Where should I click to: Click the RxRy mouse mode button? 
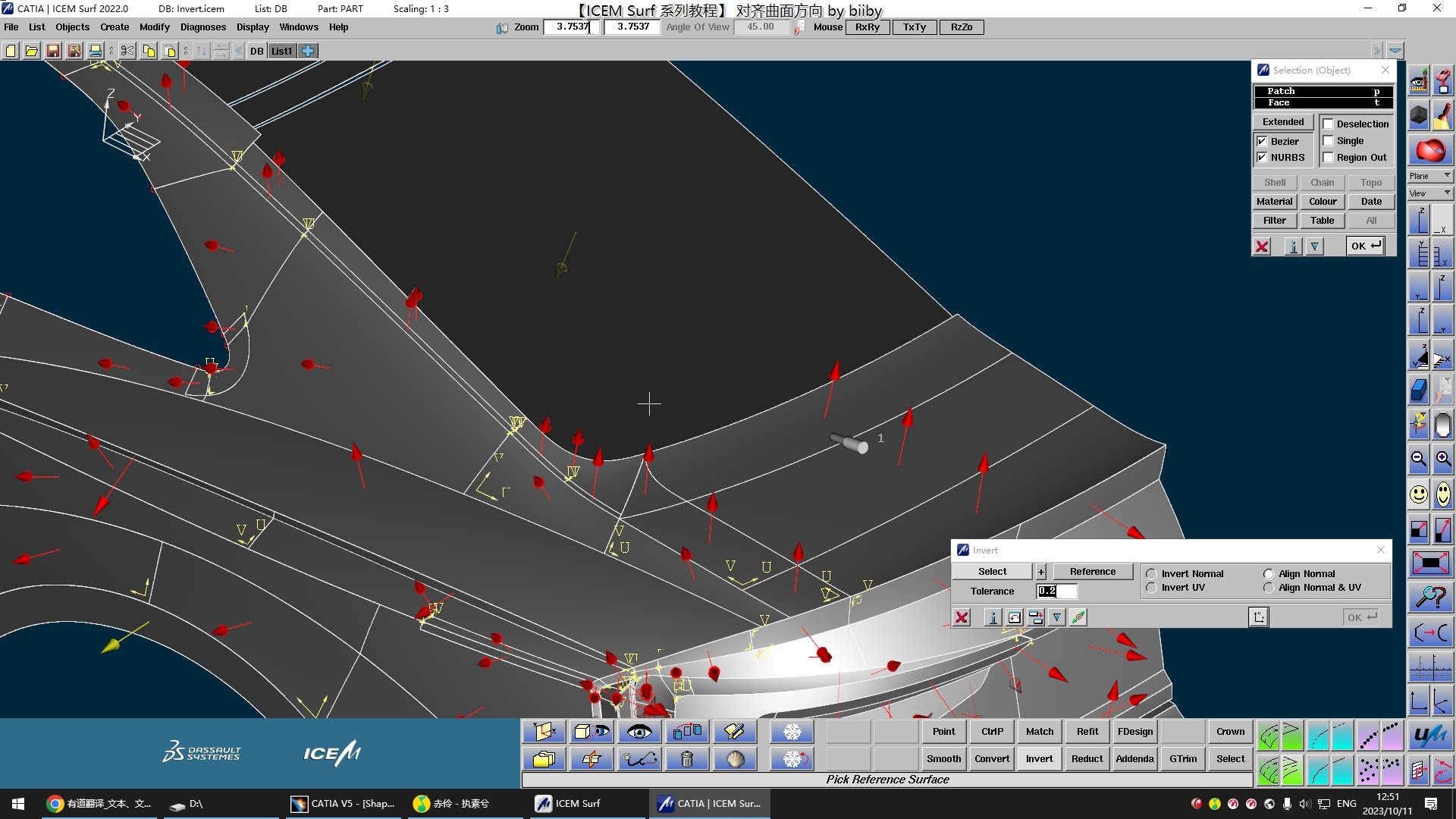point(868,27)
